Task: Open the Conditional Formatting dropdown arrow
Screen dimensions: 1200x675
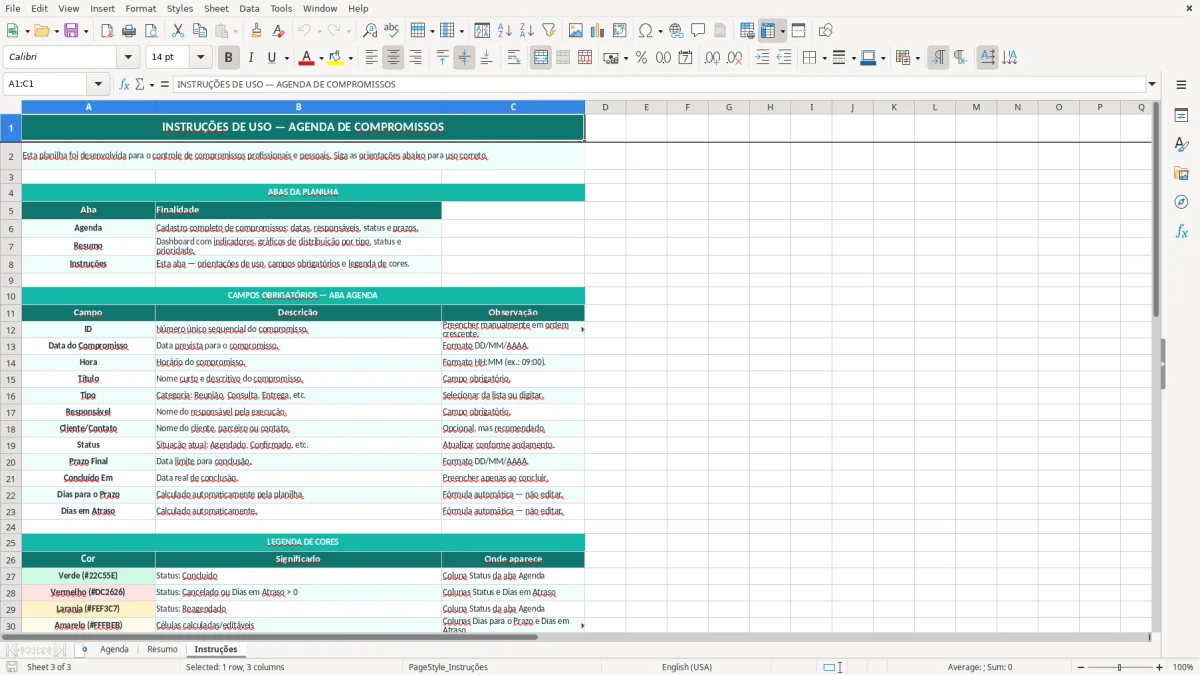Action: [x=917, y=58]
